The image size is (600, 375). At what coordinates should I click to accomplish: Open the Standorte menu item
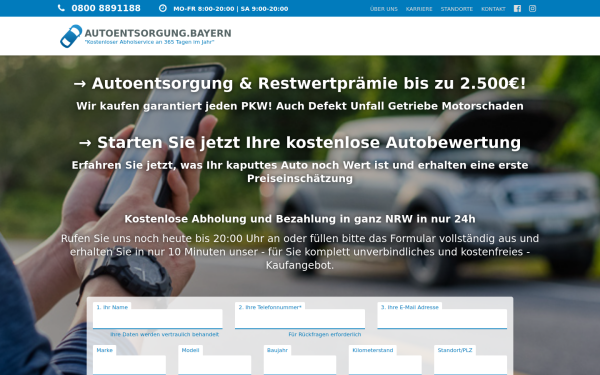[457, 9]
